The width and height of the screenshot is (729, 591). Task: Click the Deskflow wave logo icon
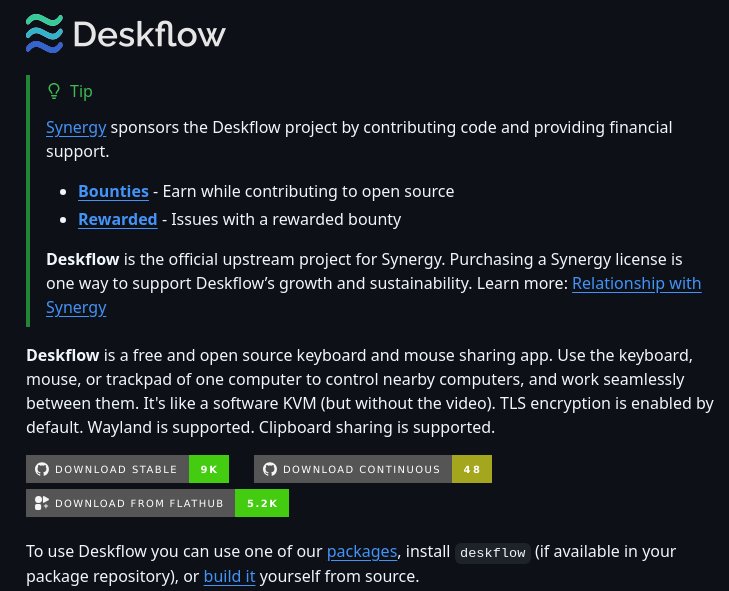tap(45, 33)
